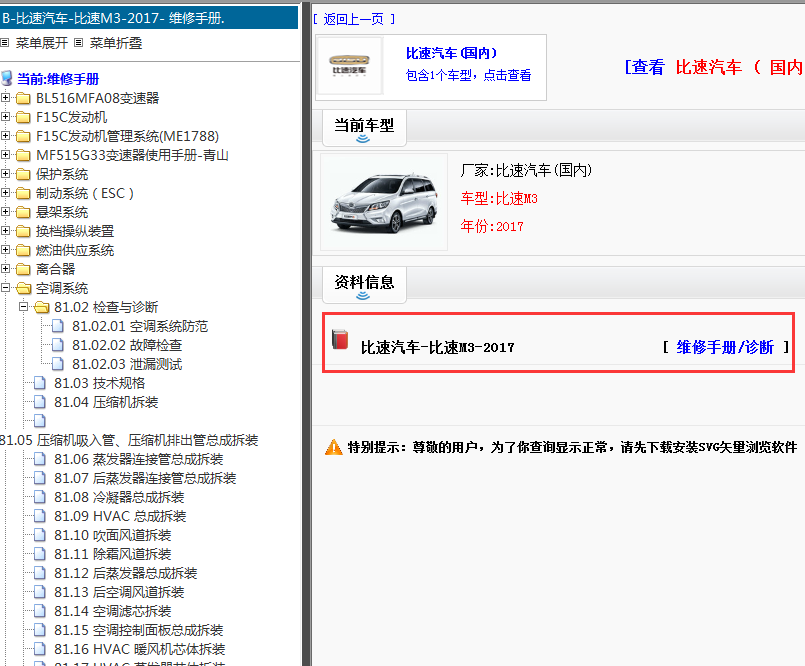Click the BL516MFA08变速器 folder icon

point(23,98)
